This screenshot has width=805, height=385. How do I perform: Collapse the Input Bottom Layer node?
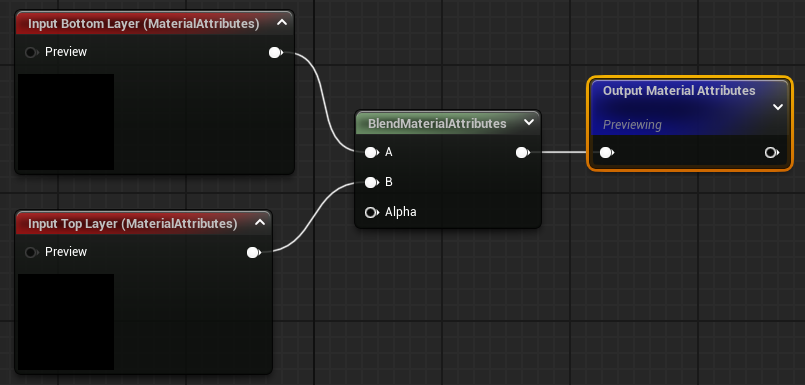click(282, 23)
